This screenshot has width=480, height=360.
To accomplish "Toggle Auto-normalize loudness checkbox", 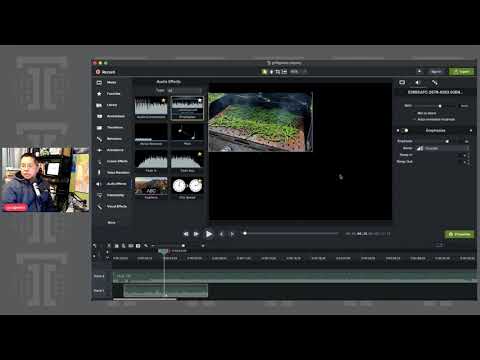I will point(414,119).
